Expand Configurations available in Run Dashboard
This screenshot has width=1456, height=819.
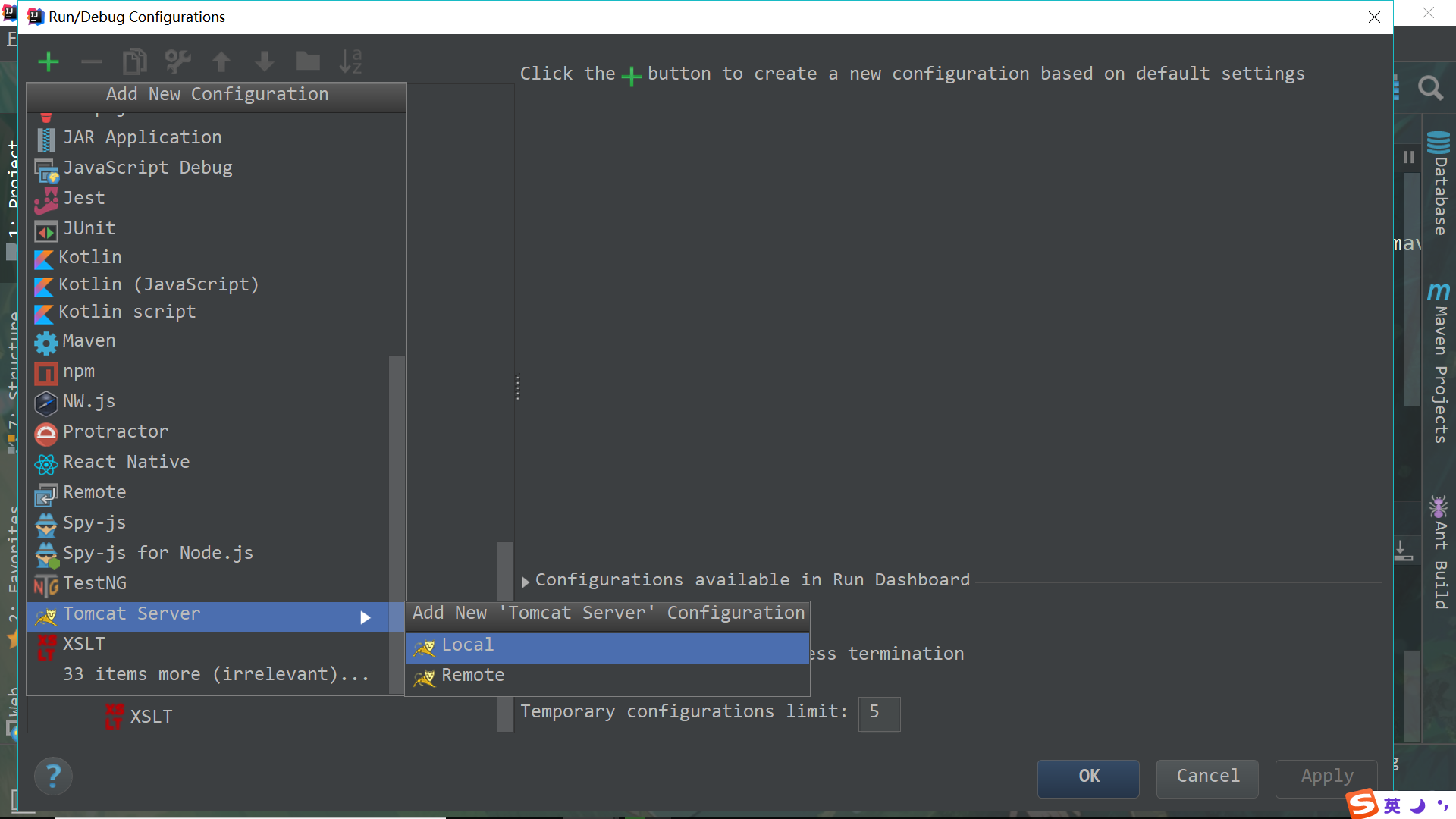[x=524, y=581]
